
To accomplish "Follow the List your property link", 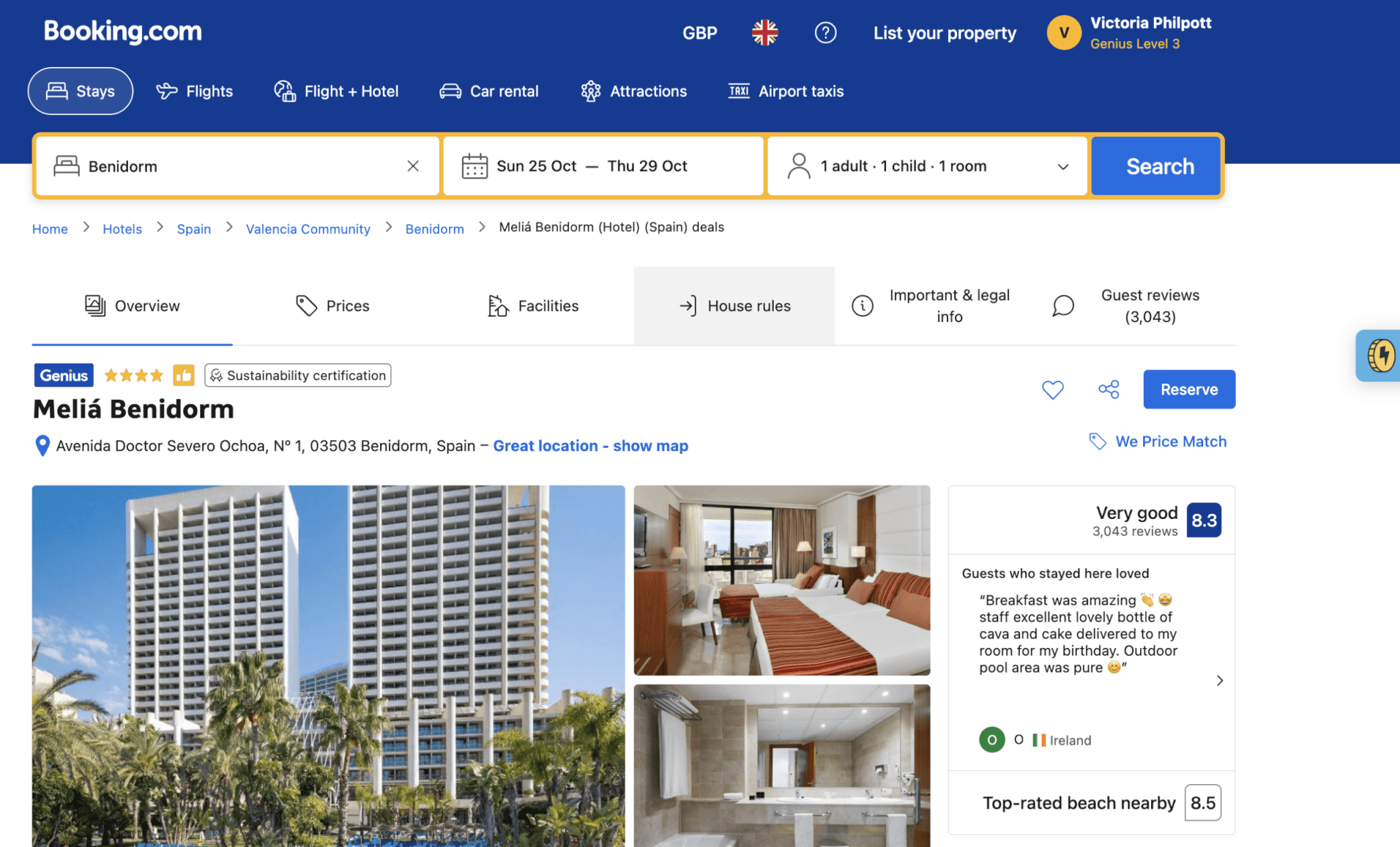I will pyautogui.click(x=944, y=33).
